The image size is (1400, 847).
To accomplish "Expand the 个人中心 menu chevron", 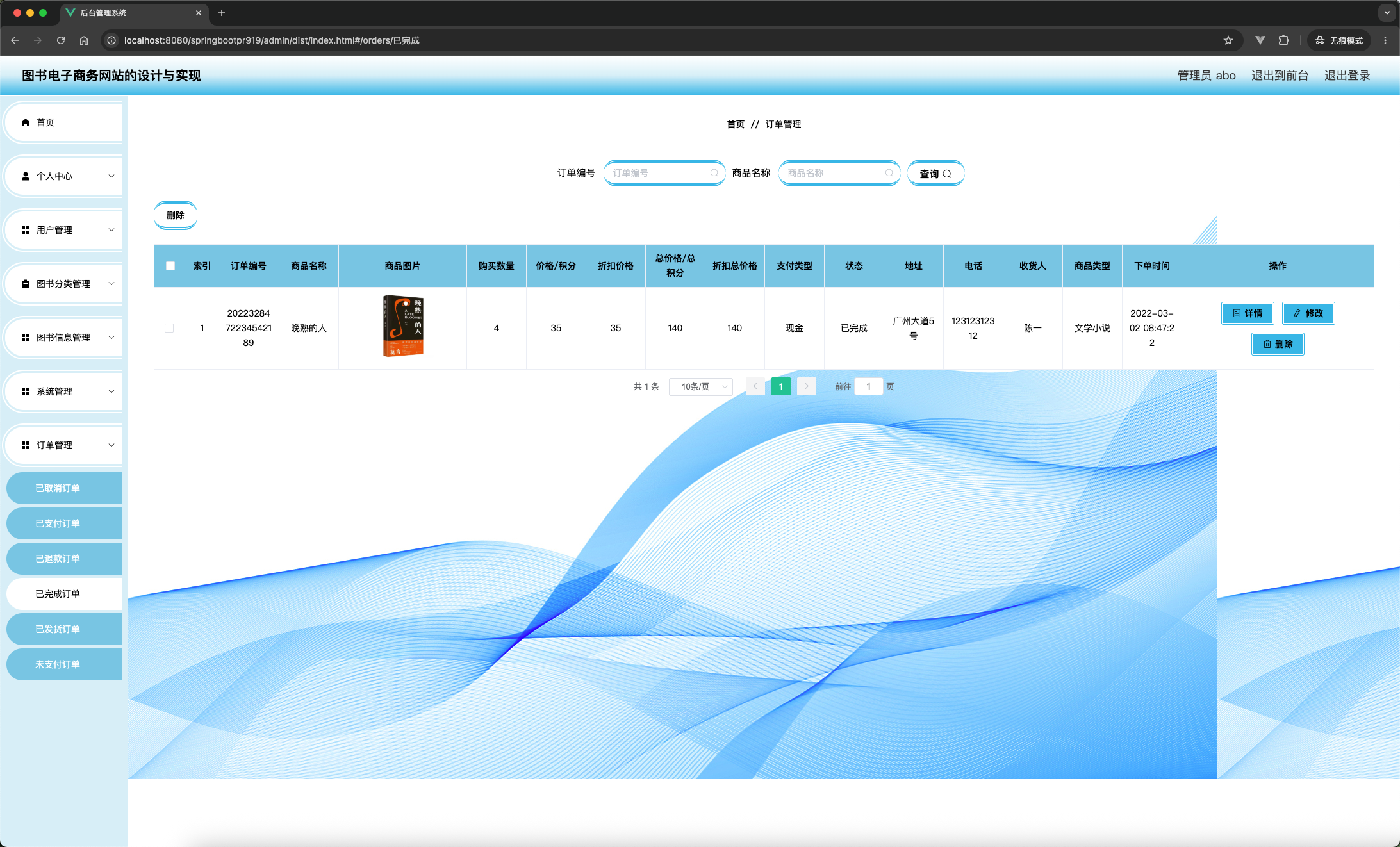I will (x=111, y=176).
